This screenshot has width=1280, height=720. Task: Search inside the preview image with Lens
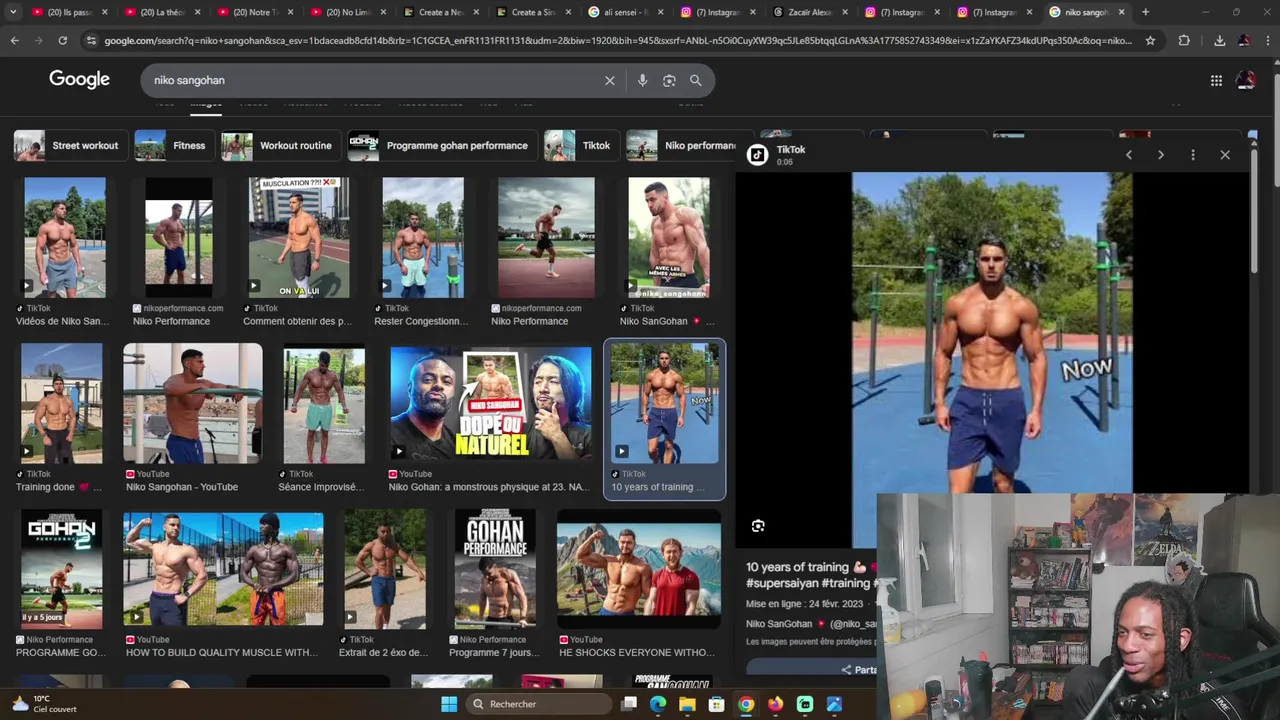pos(758,526)
